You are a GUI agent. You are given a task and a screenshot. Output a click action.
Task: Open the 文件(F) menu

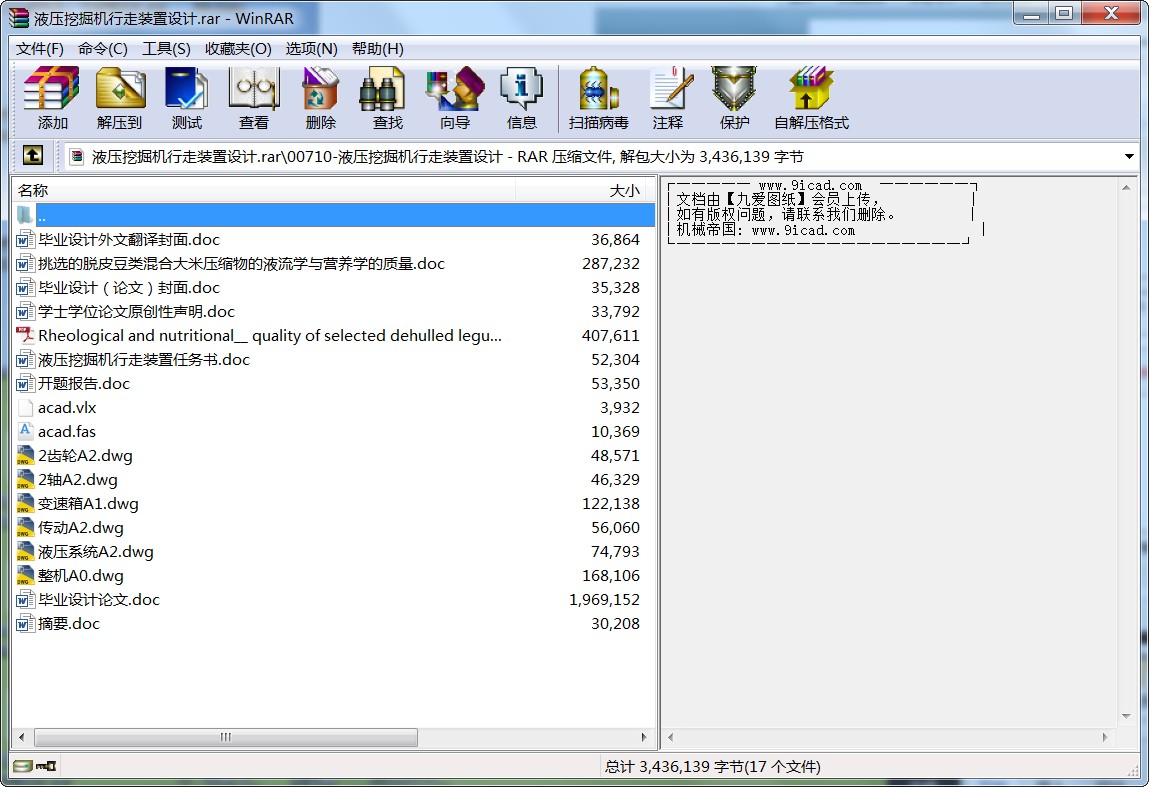click(x=40, y=48)
